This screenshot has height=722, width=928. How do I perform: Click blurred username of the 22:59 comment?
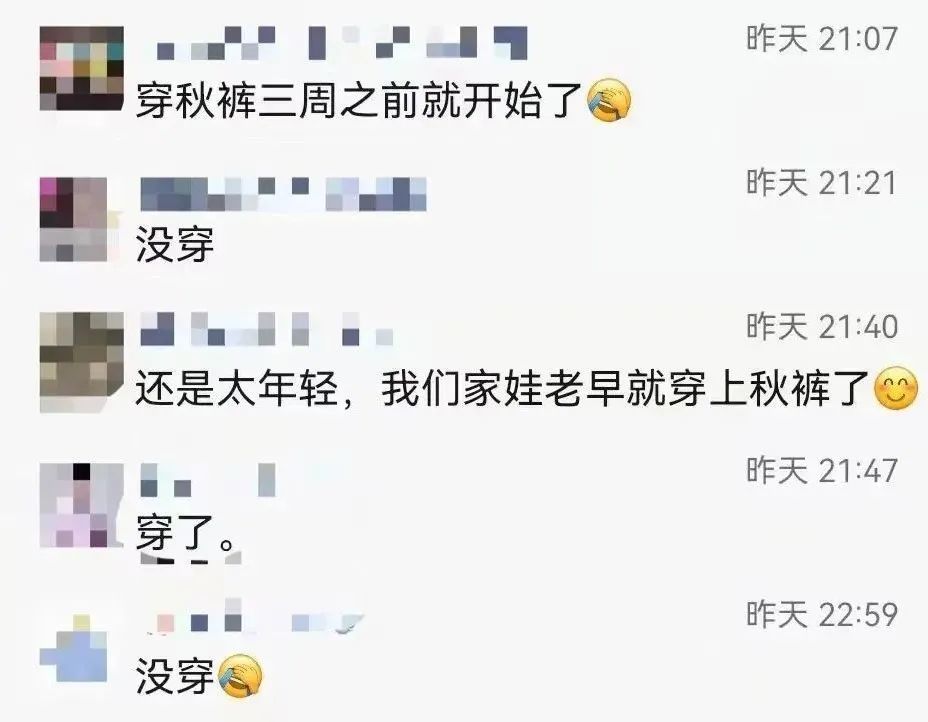[x=254, y=623]
